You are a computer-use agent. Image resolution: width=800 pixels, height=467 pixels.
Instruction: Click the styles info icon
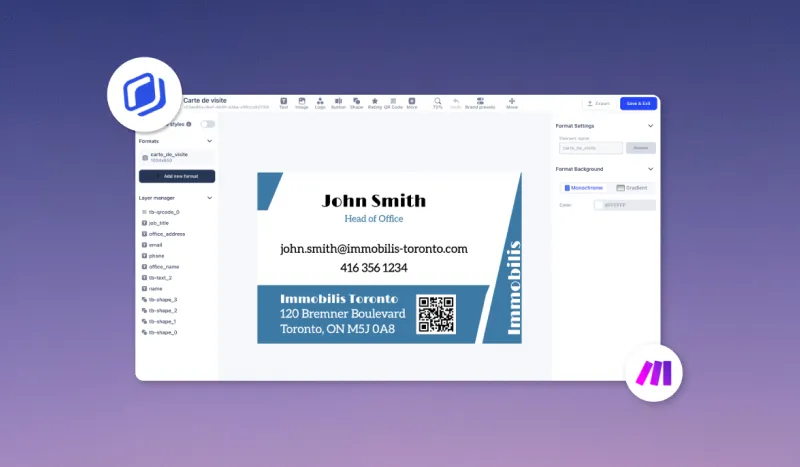189,124
